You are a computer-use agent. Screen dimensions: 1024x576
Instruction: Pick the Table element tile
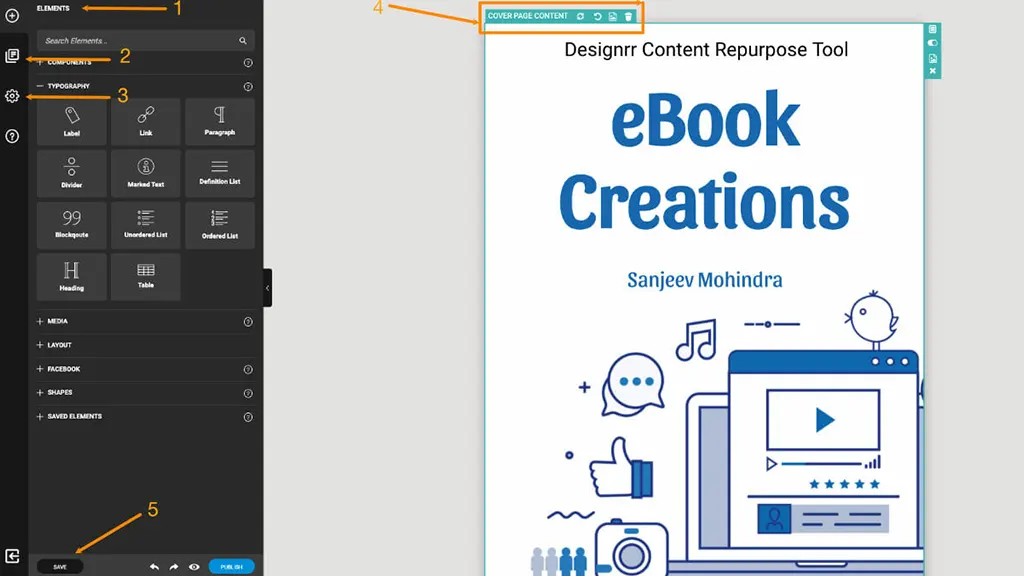[x=146, y=277]
